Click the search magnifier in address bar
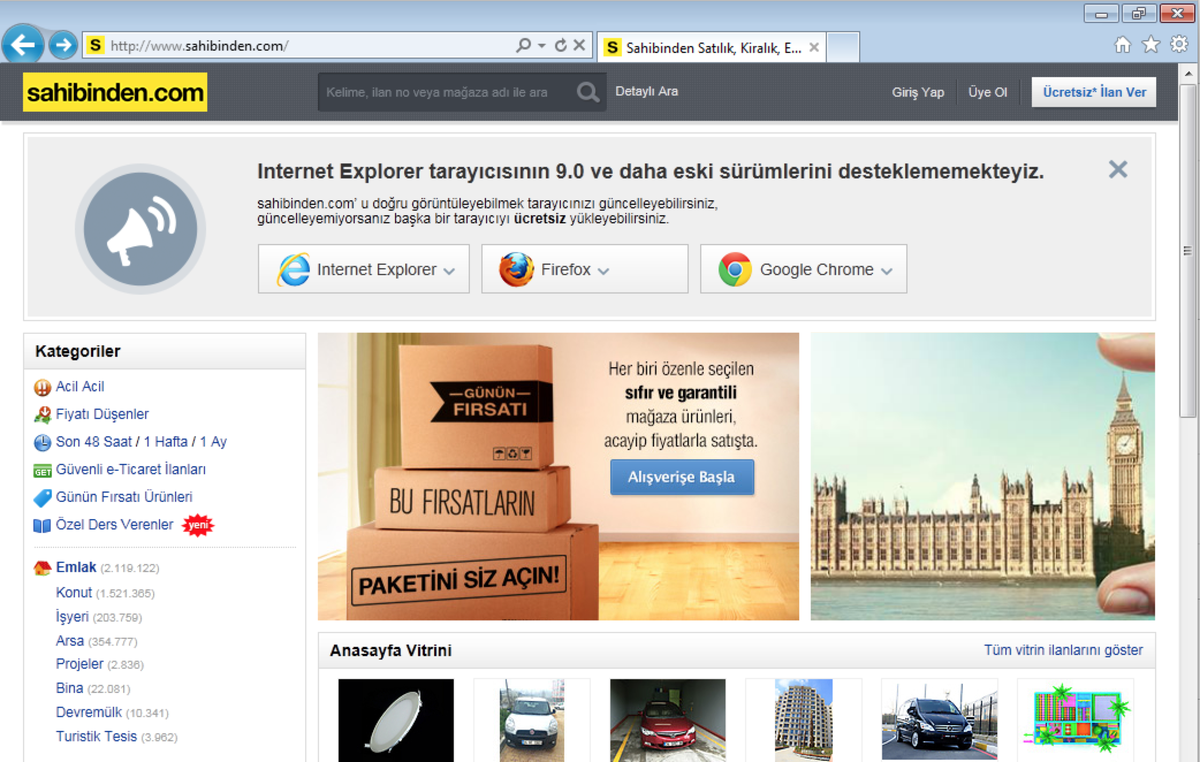 [523, 45]
